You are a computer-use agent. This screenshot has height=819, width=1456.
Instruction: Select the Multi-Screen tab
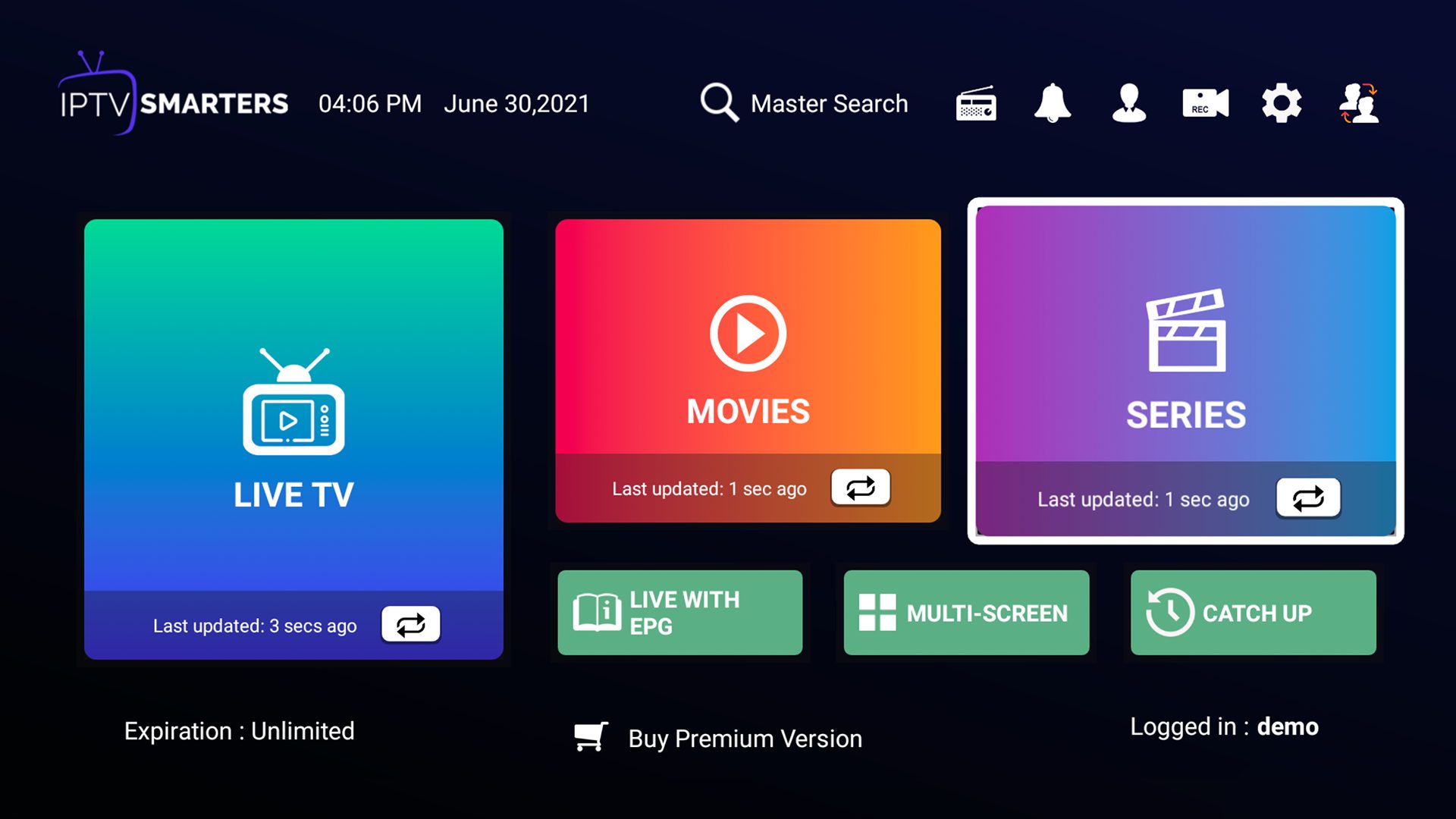click(x=967, y=613)
